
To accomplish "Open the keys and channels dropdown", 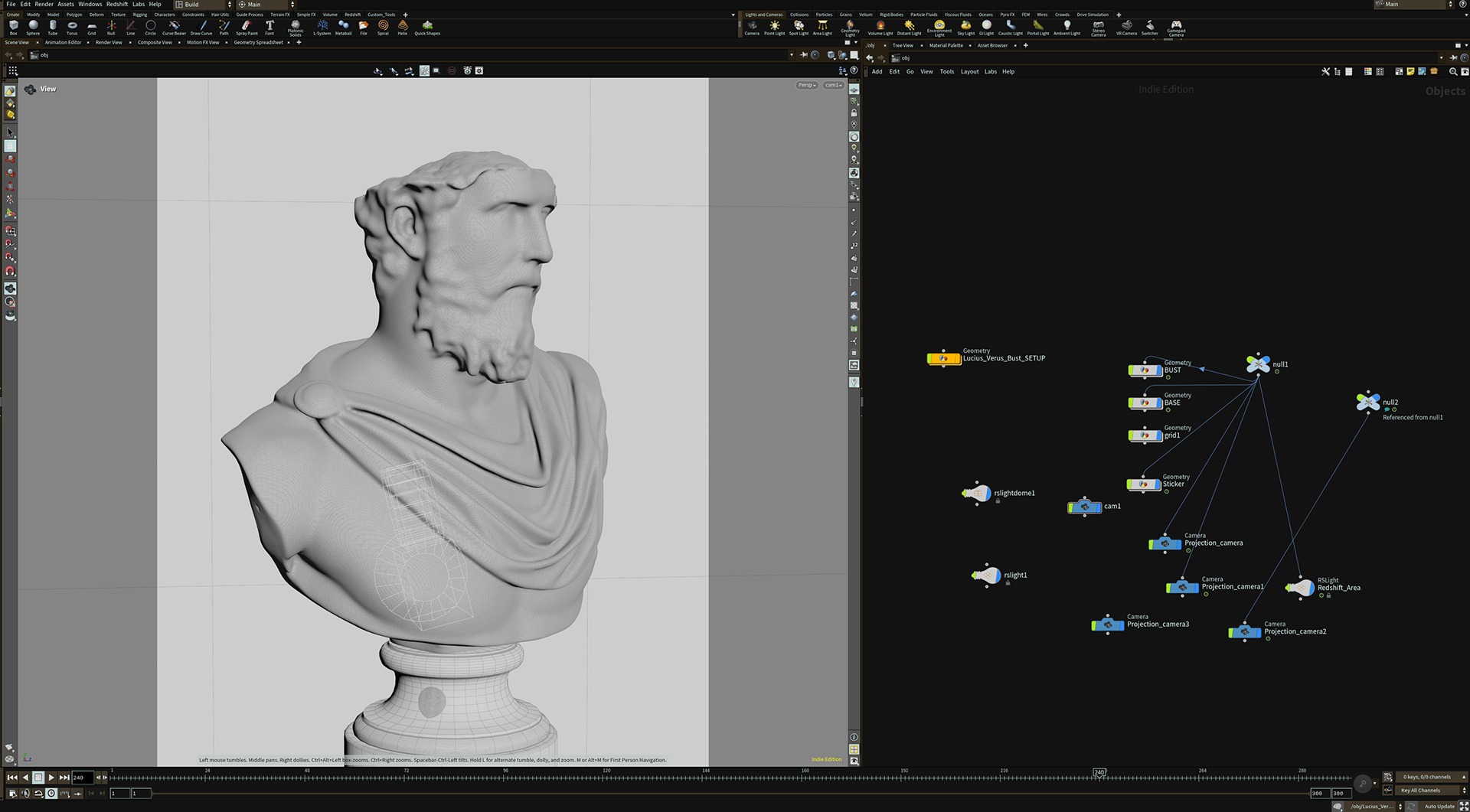I will [1431, 777].
